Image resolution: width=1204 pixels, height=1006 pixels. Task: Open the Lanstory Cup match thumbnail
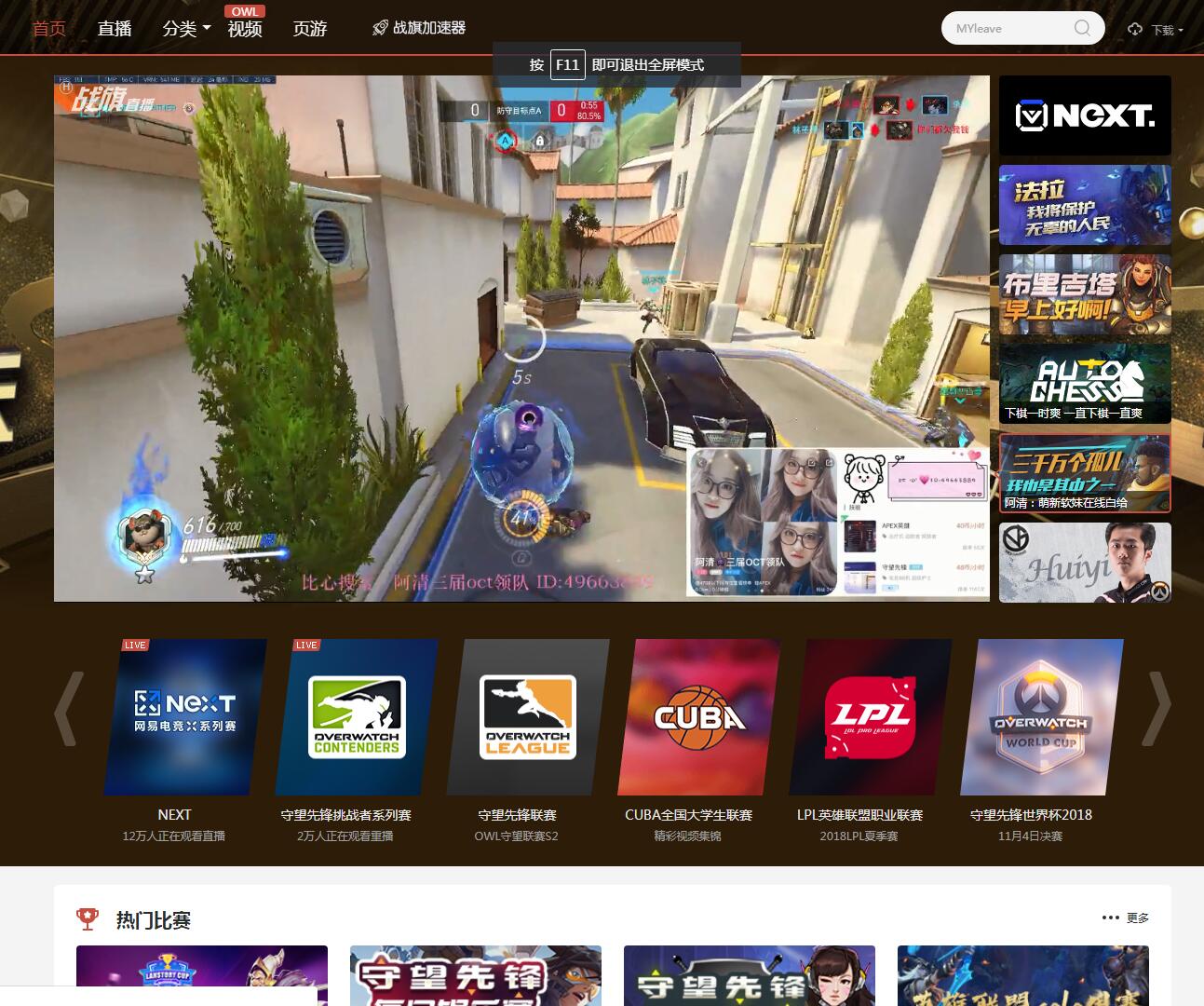pos(202,975)
